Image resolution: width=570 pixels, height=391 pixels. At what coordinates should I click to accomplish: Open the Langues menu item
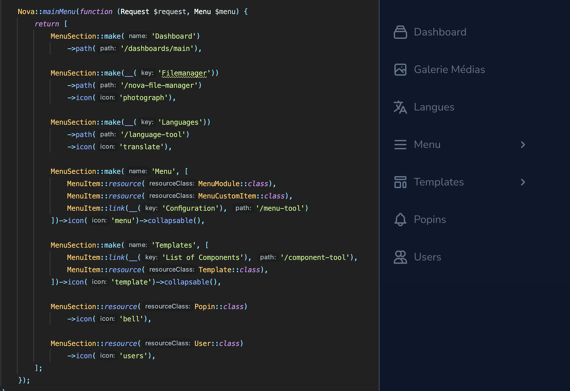(434, 107)
